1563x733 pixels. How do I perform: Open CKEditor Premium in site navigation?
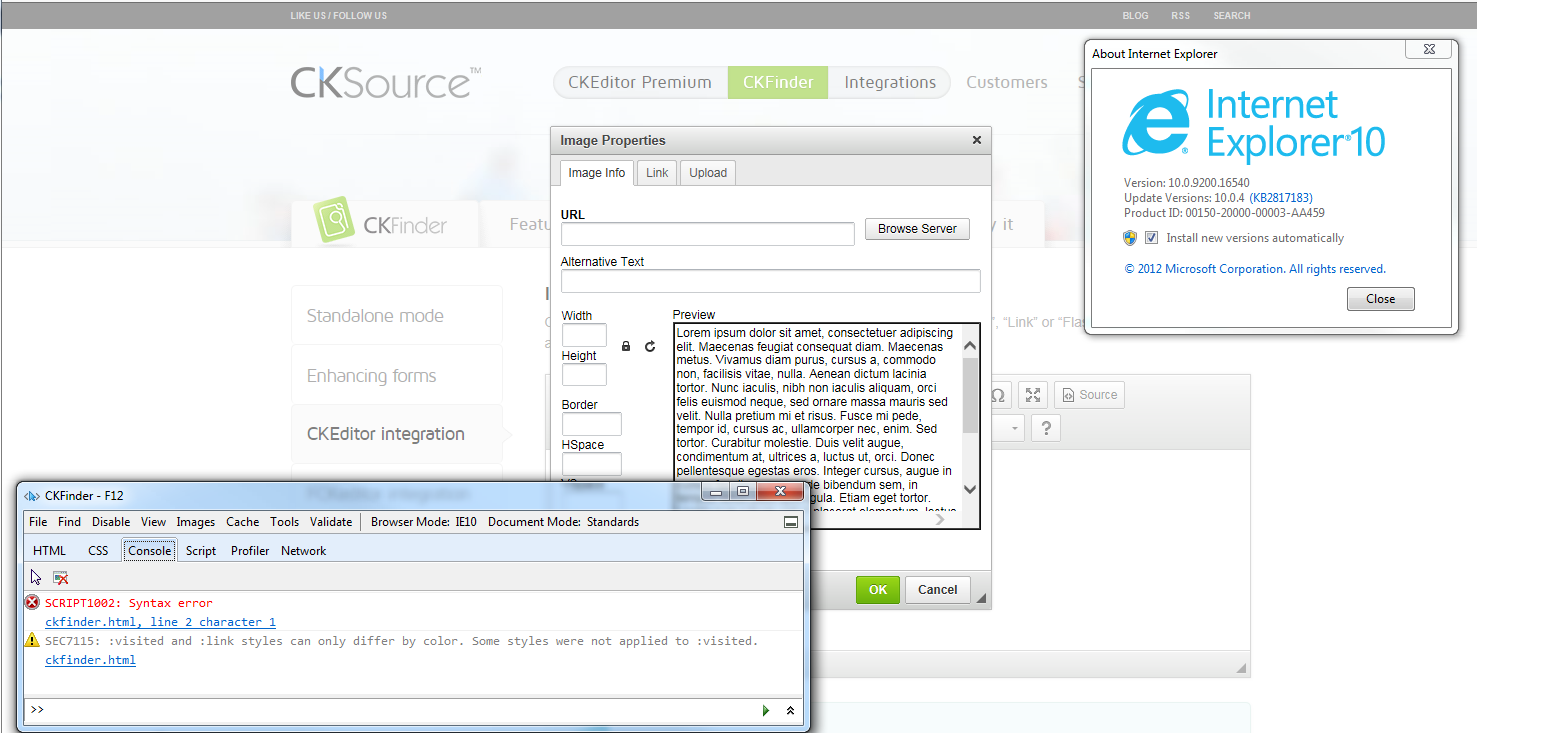point(640,82)
